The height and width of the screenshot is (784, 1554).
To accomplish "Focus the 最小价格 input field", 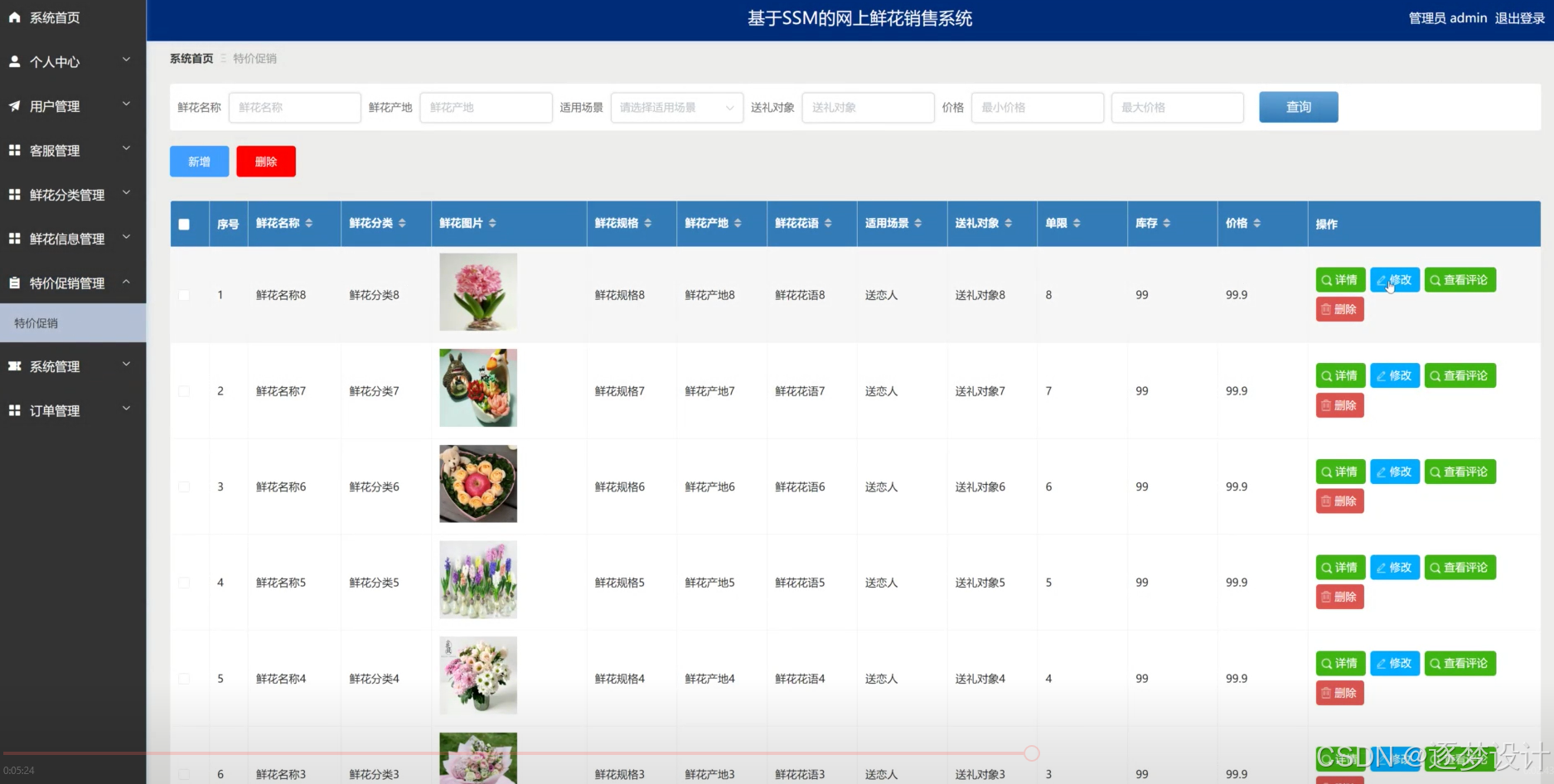I will coord(1038,108).
